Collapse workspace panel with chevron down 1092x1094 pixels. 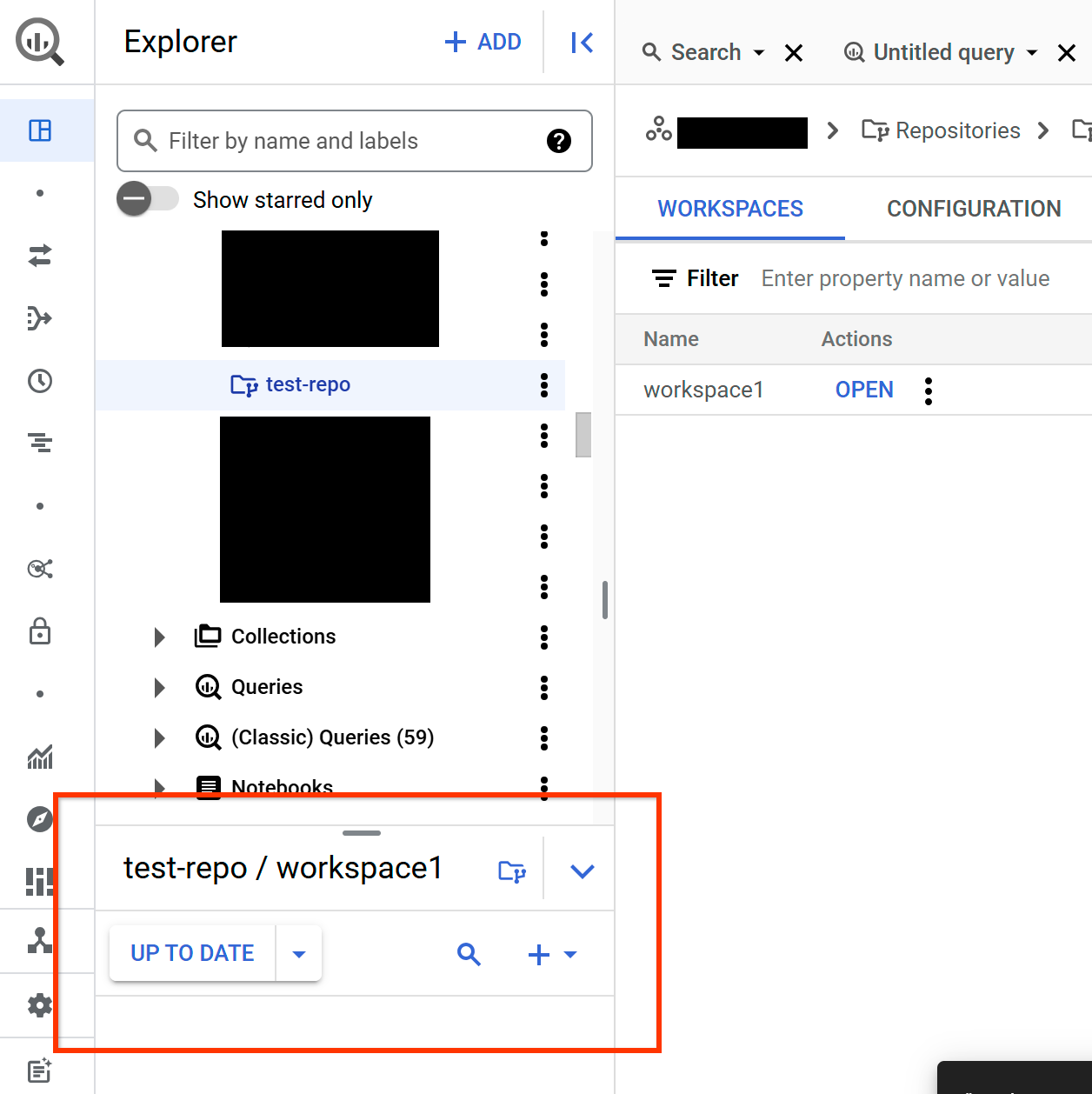[x=582, y=871]
